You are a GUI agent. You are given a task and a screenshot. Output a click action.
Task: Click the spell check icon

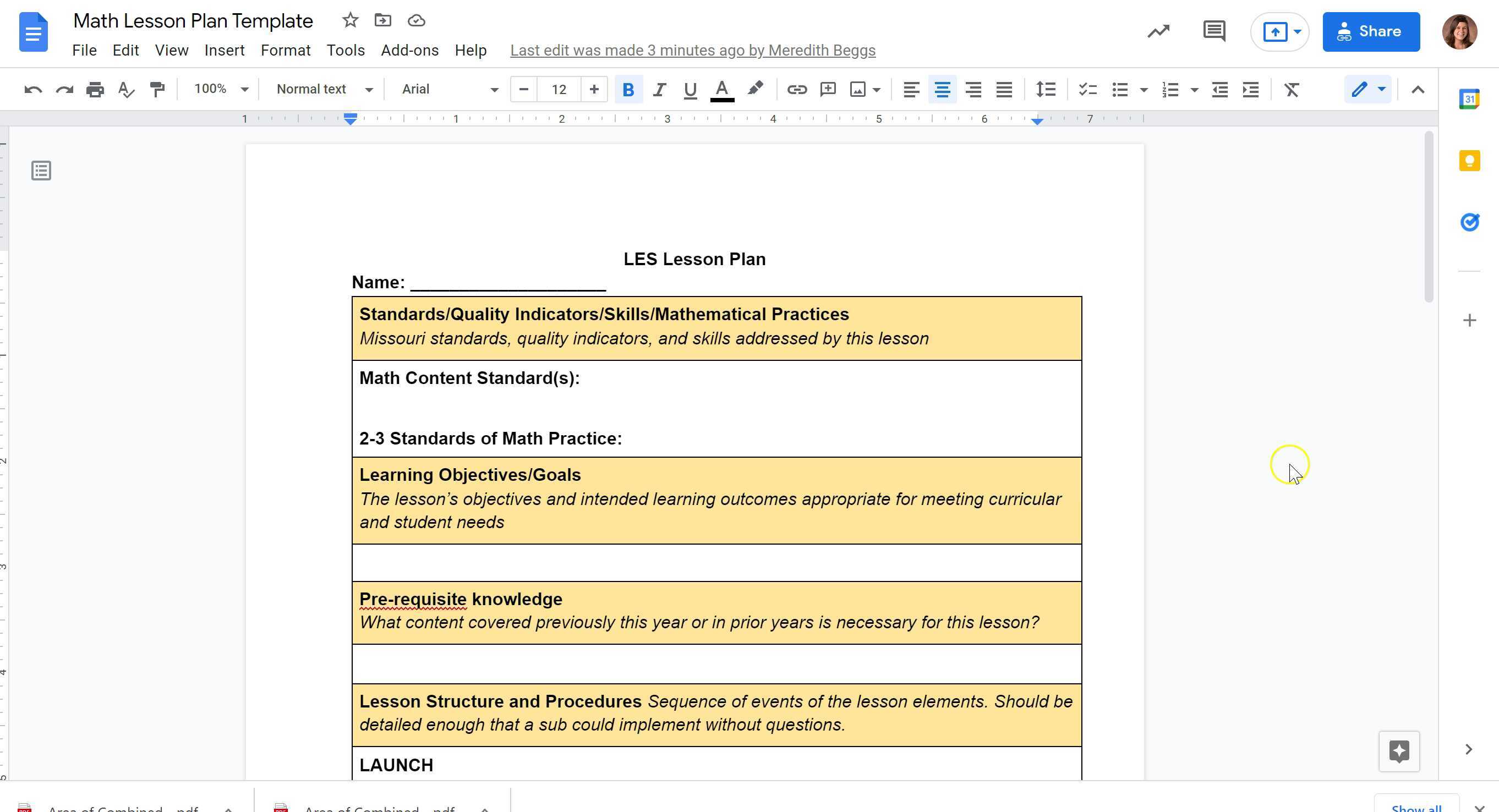[125, 90]
